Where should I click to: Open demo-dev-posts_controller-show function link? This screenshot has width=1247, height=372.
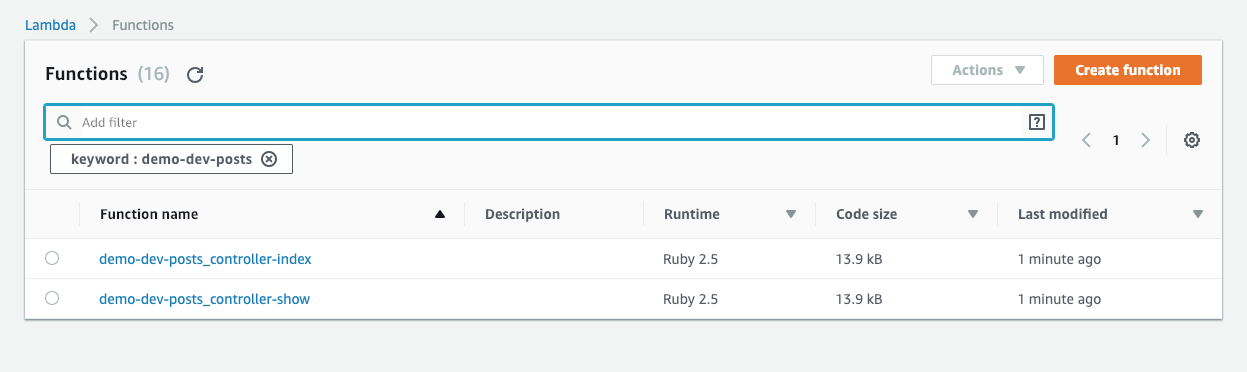click(x=204, y=299)
